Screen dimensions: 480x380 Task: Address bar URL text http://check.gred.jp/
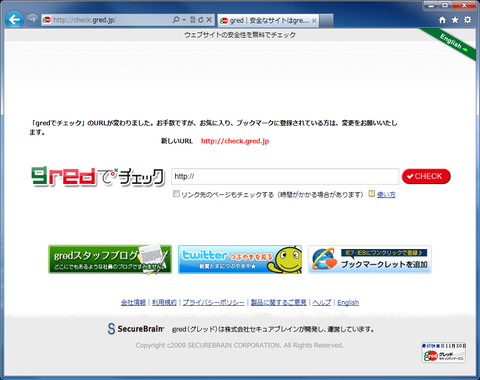click(x=84, y=20)
